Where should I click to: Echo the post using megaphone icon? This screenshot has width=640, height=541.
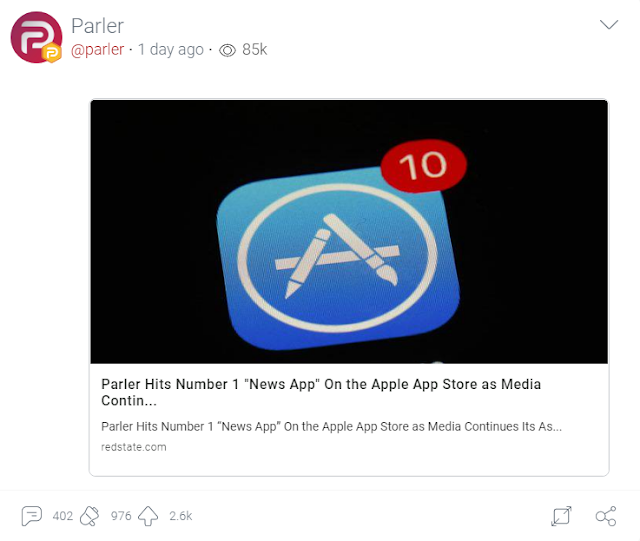89,516
